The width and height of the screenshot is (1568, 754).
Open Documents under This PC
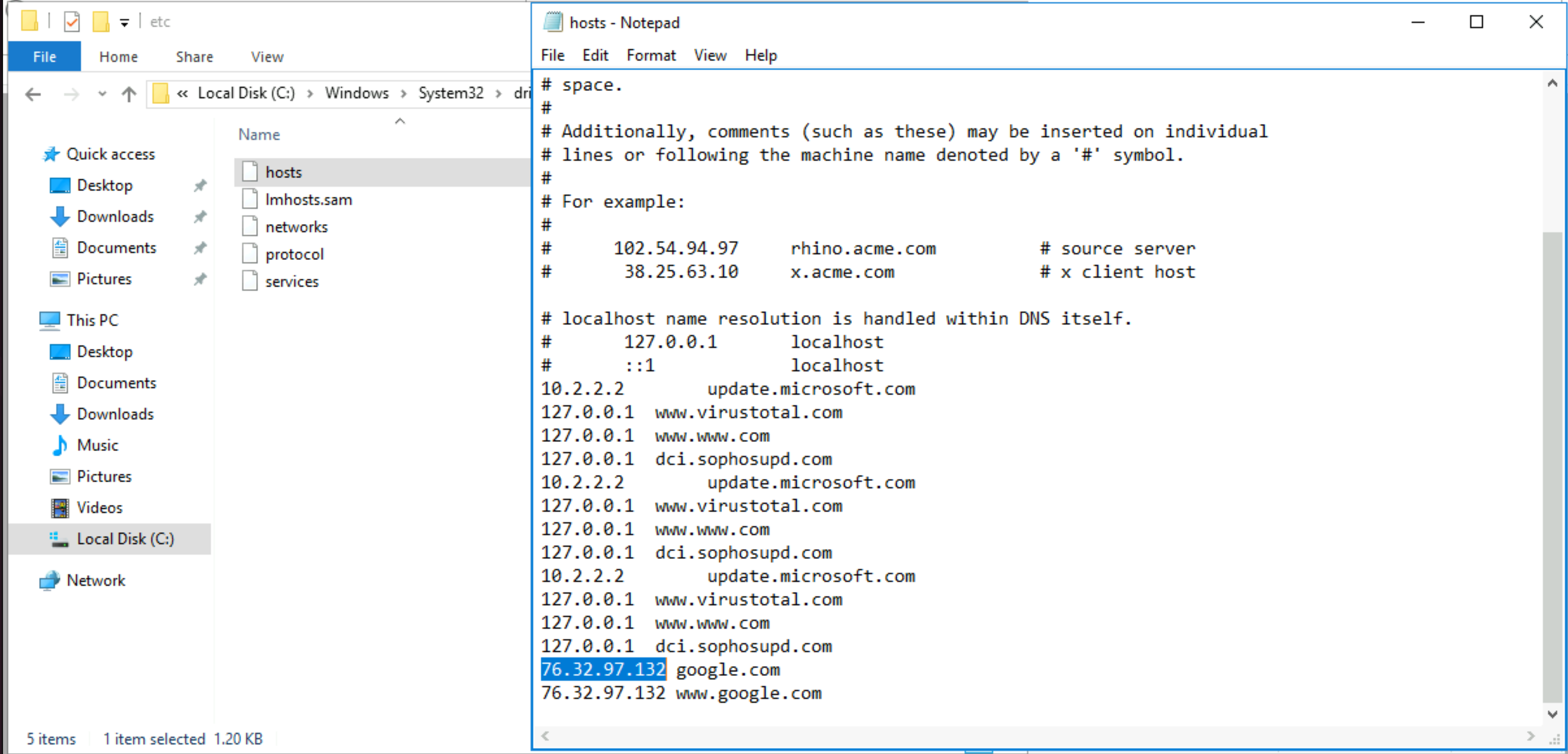pyautogui.click(x=116, y=383)
